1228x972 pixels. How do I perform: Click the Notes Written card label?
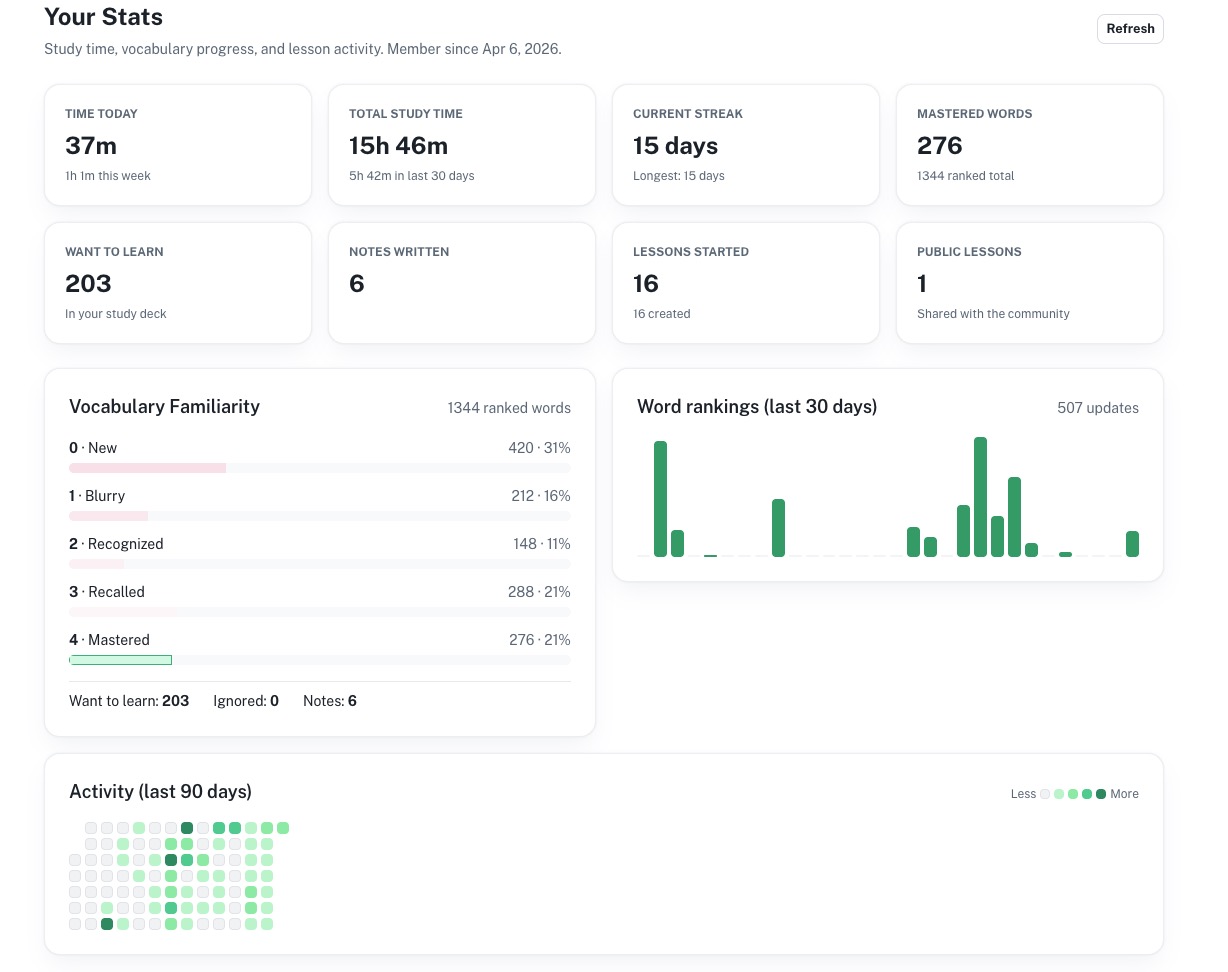point(399,252)
